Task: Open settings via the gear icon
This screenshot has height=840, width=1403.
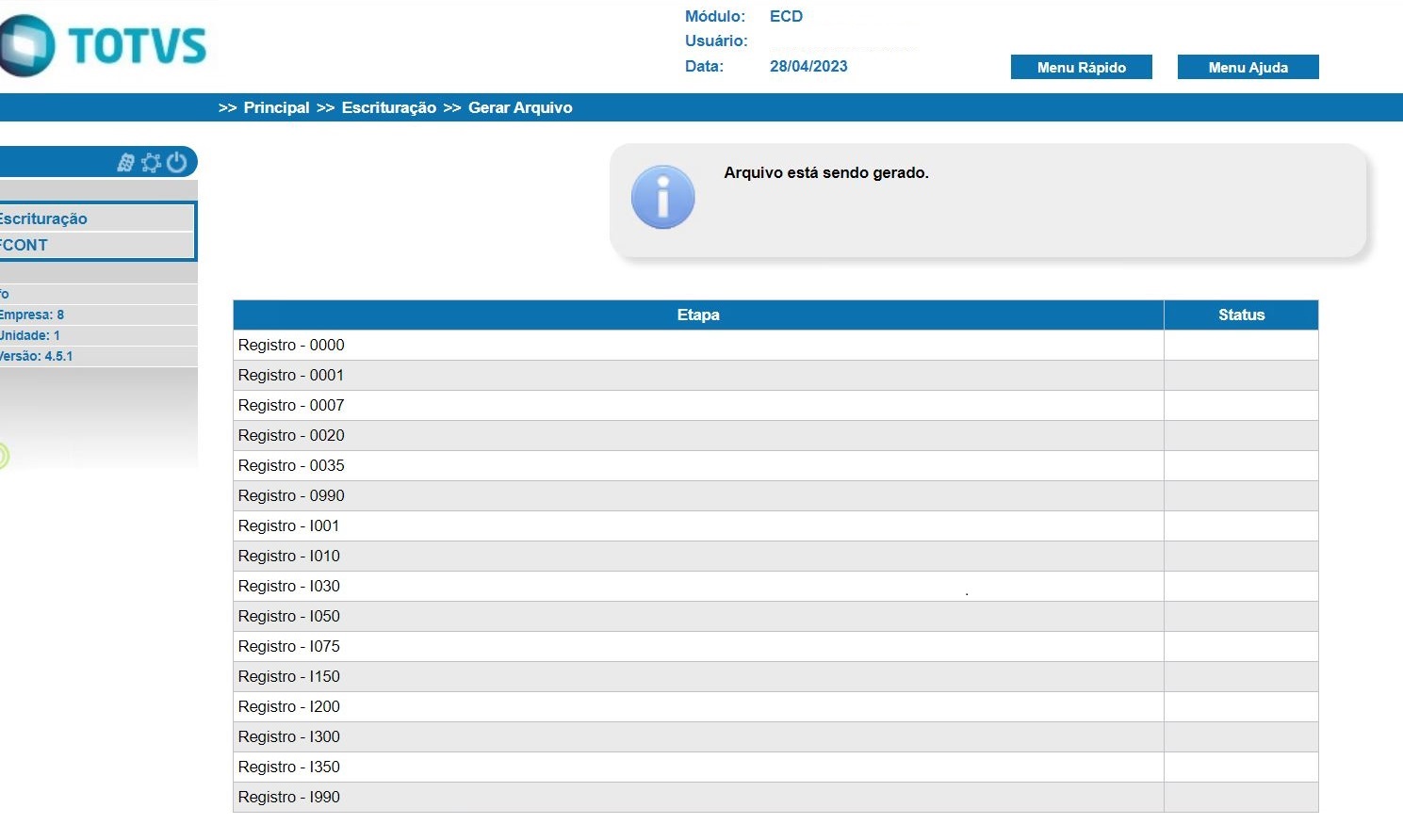Action: 151,163
